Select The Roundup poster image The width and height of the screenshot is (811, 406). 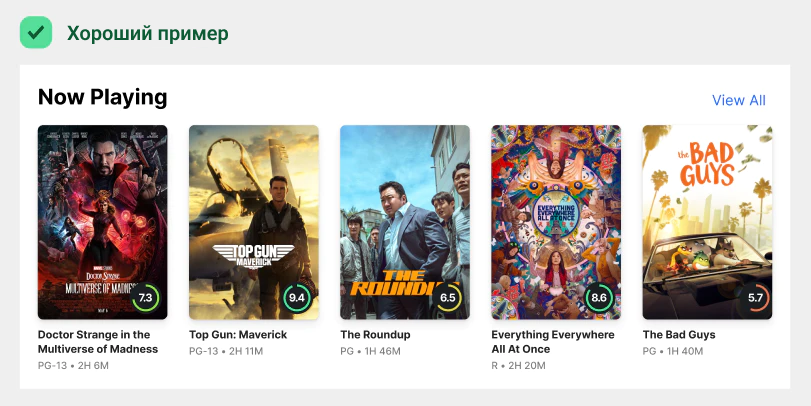click(405, 222)
